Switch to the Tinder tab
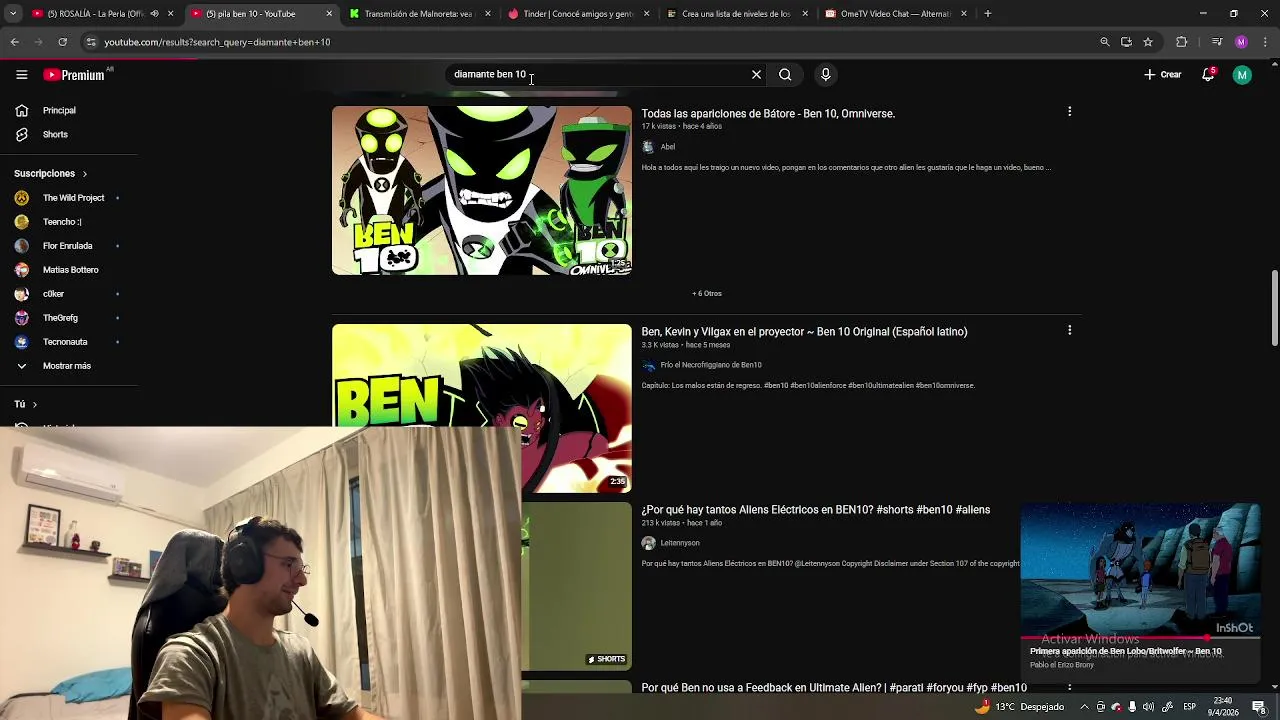 [578, 14]
